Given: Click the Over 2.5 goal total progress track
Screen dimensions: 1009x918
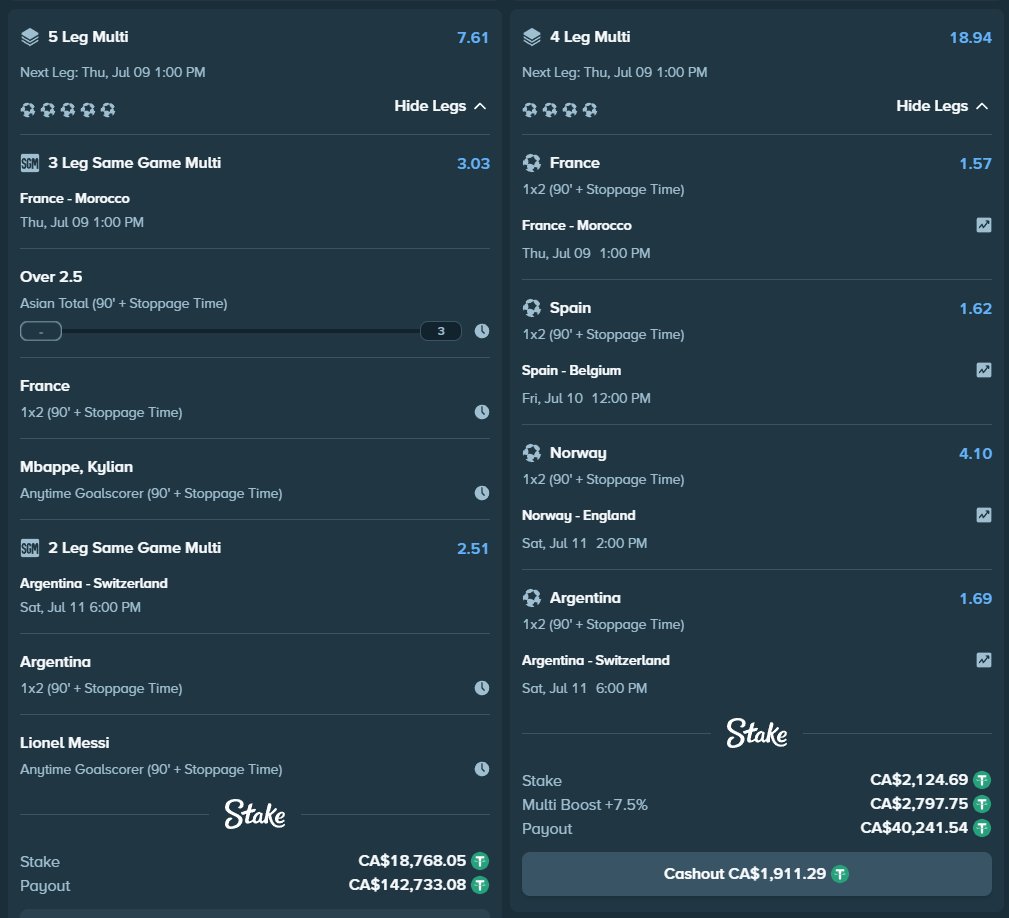Looking at the screenshot, I should 241,331.
